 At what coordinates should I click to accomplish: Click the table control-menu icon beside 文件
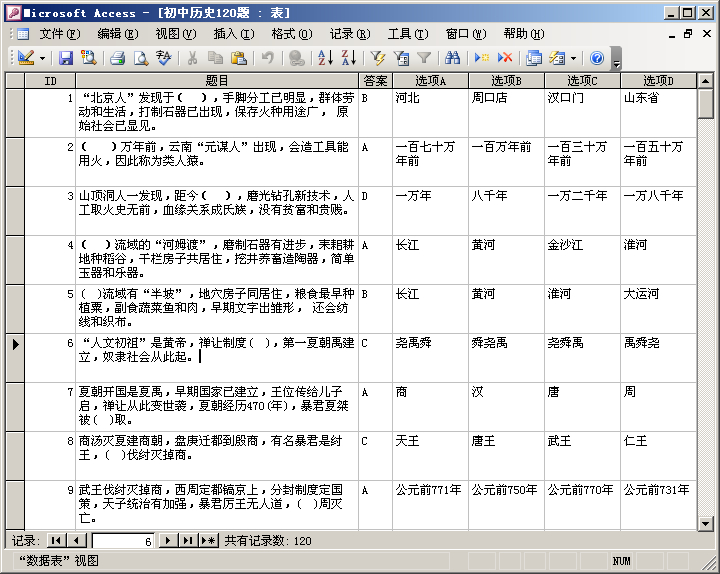click(23, 34)
